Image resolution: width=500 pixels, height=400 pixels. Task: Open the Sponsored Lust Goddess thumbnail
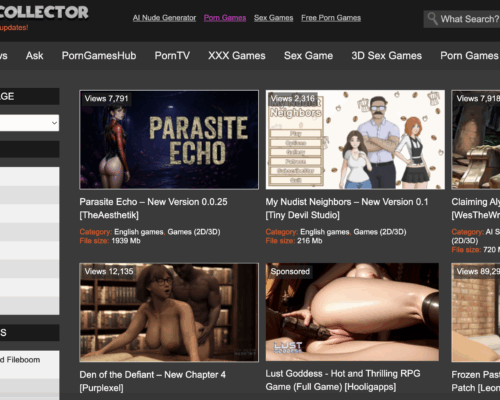pyautogui.click(x=352, y=312)
